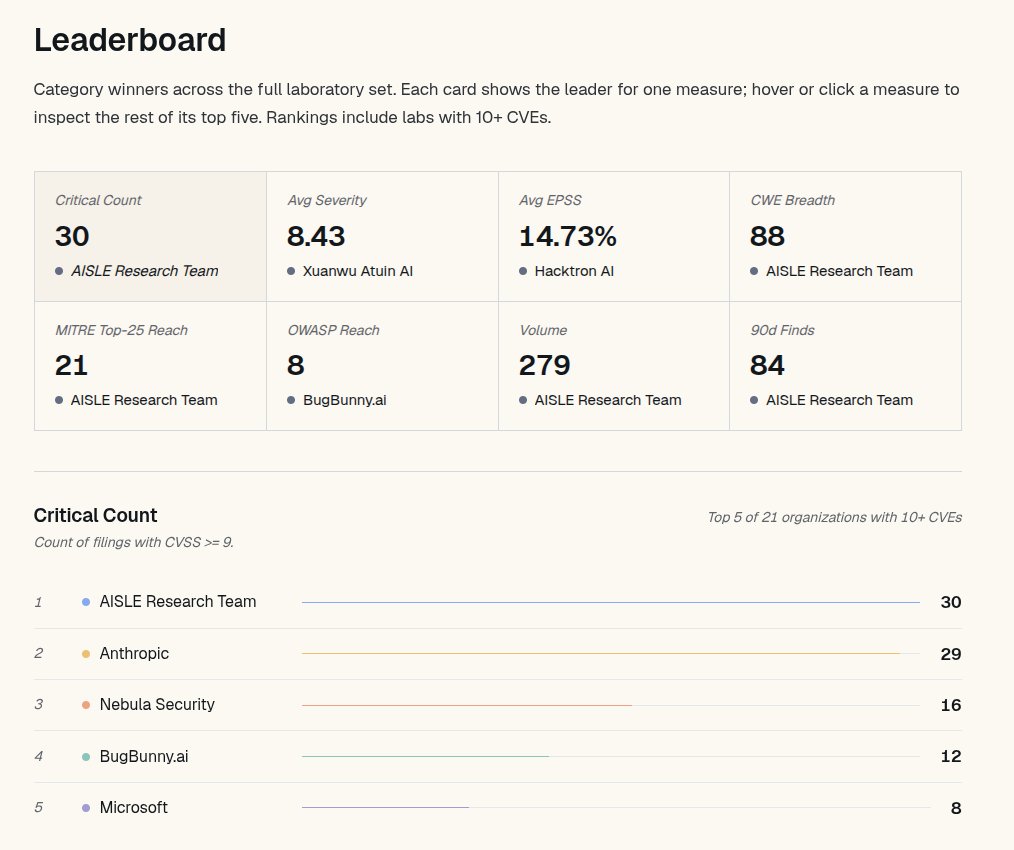This screenshot has height=850, width=1014.
Task: Click the orange dot next to Nebula Security
Action: [86, 705]
